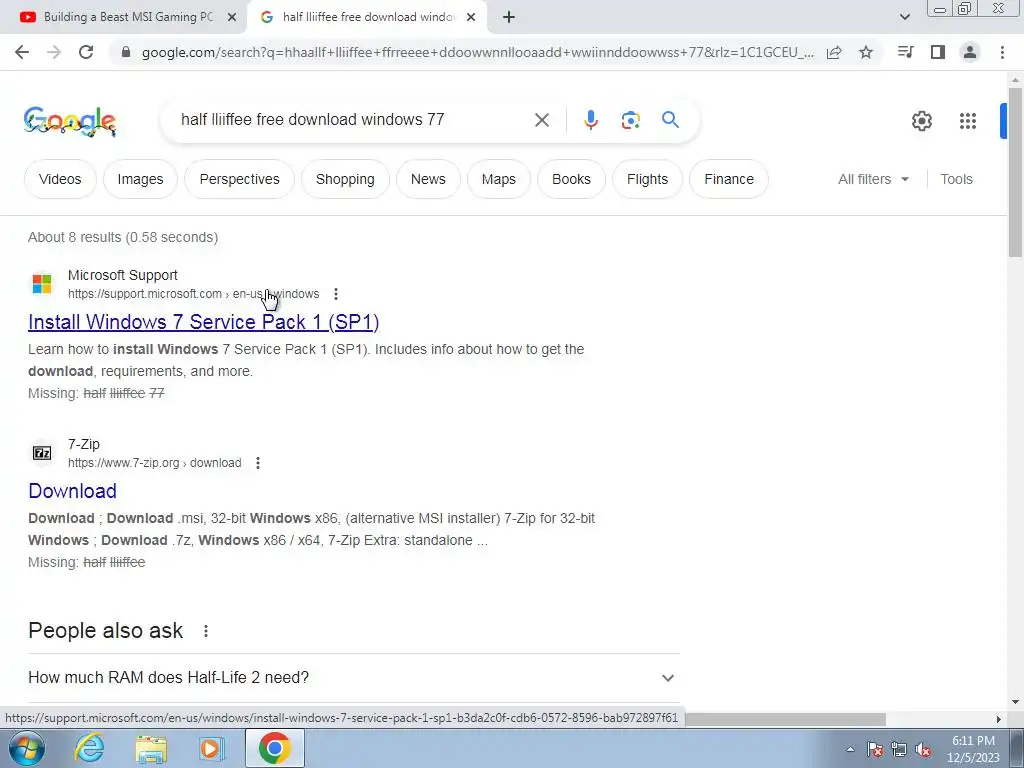Image resolution: width=1024 pixels, height=768 pixels.
Task: Close the Google search results tab
Action: (471, 18)
